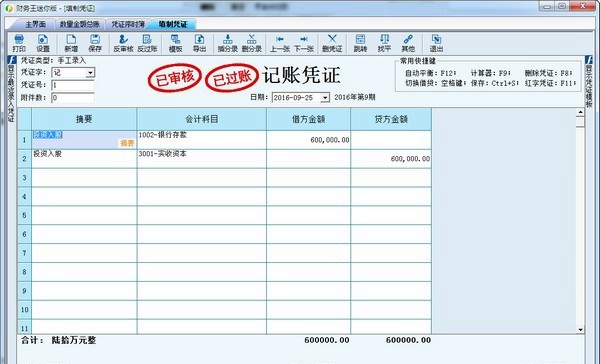Delete the voucher with 删凭证 icon
This screenshot has width=600, height=364.
332,43
